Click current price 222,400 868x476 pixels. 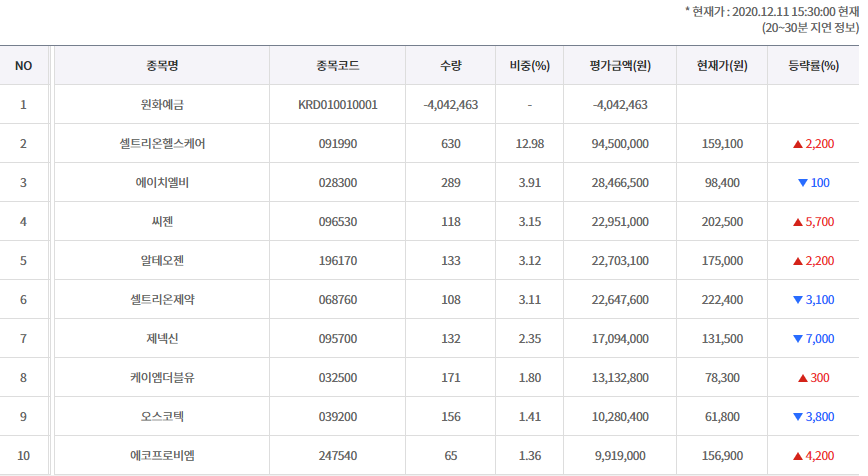(x=722, y=300)
